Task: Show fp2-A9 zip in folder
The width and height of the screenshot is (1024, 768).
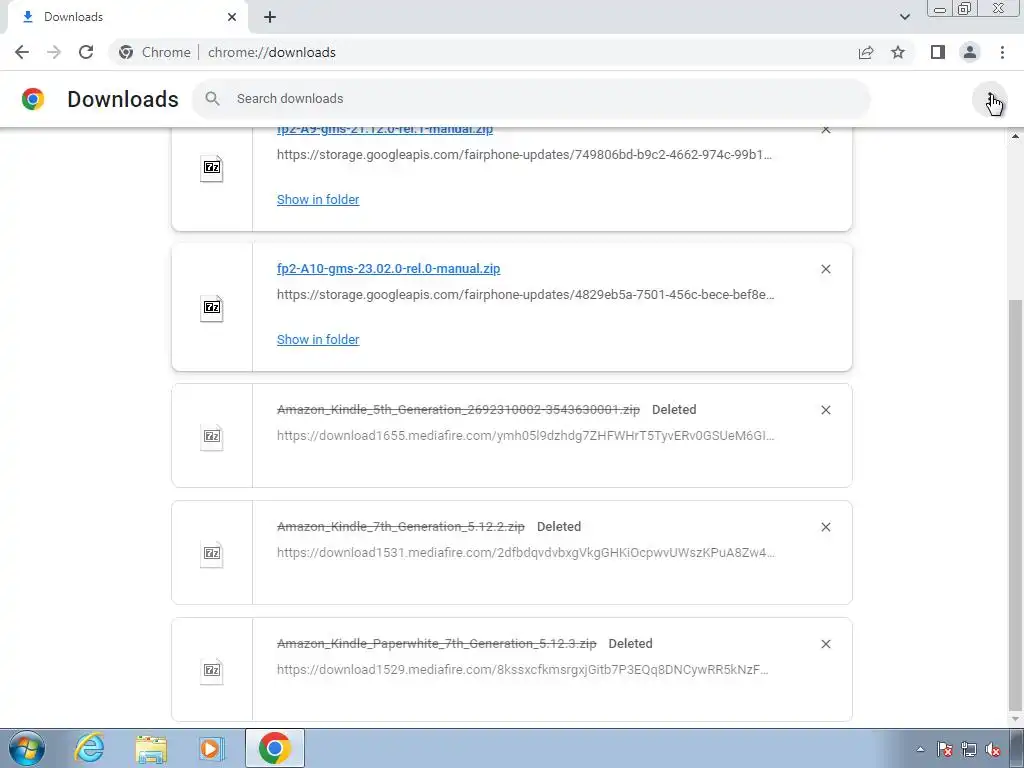Action: (x=318, y=200)
